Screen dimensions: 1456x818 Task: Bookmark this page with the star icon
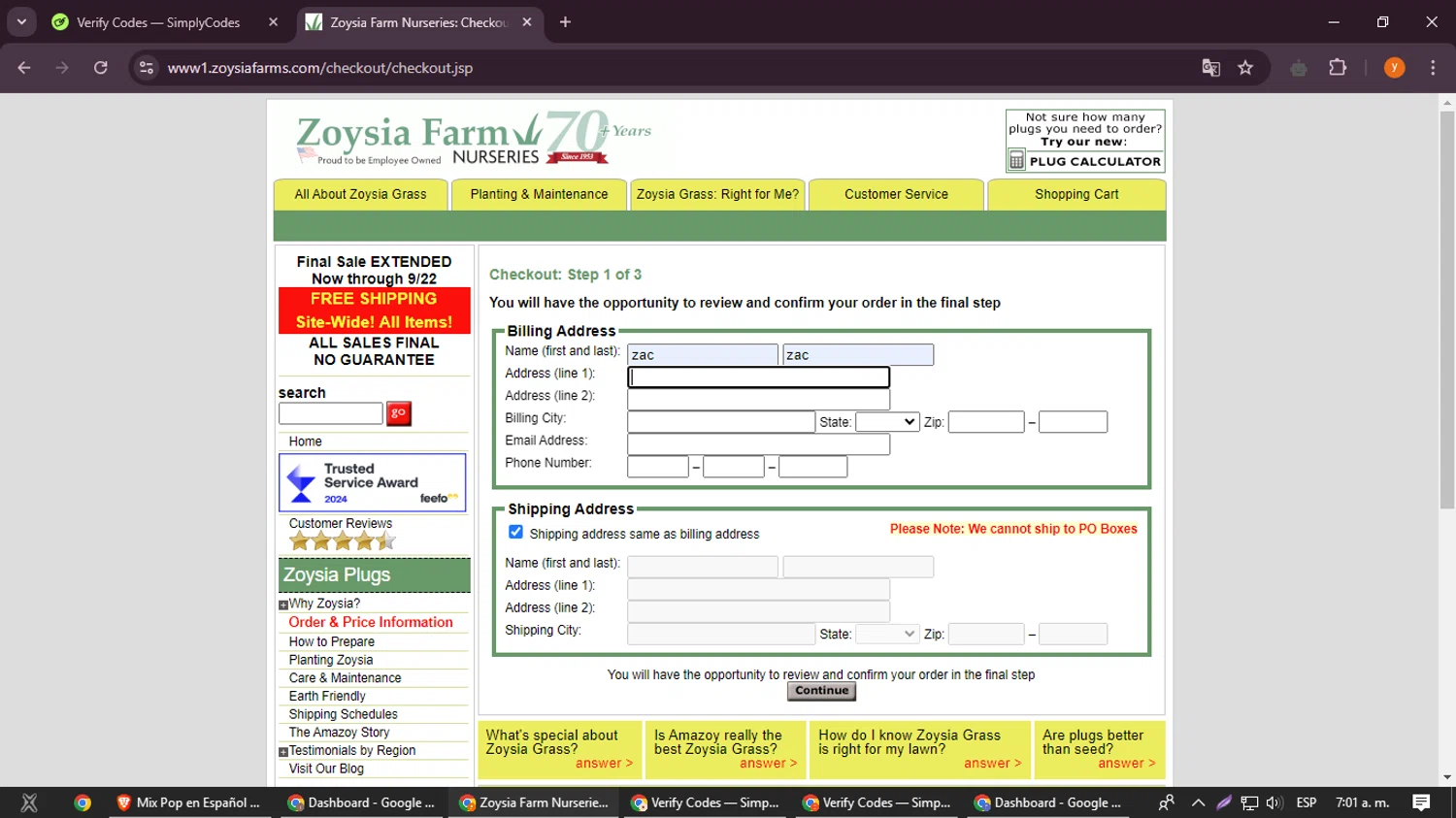click(1245, 68)
